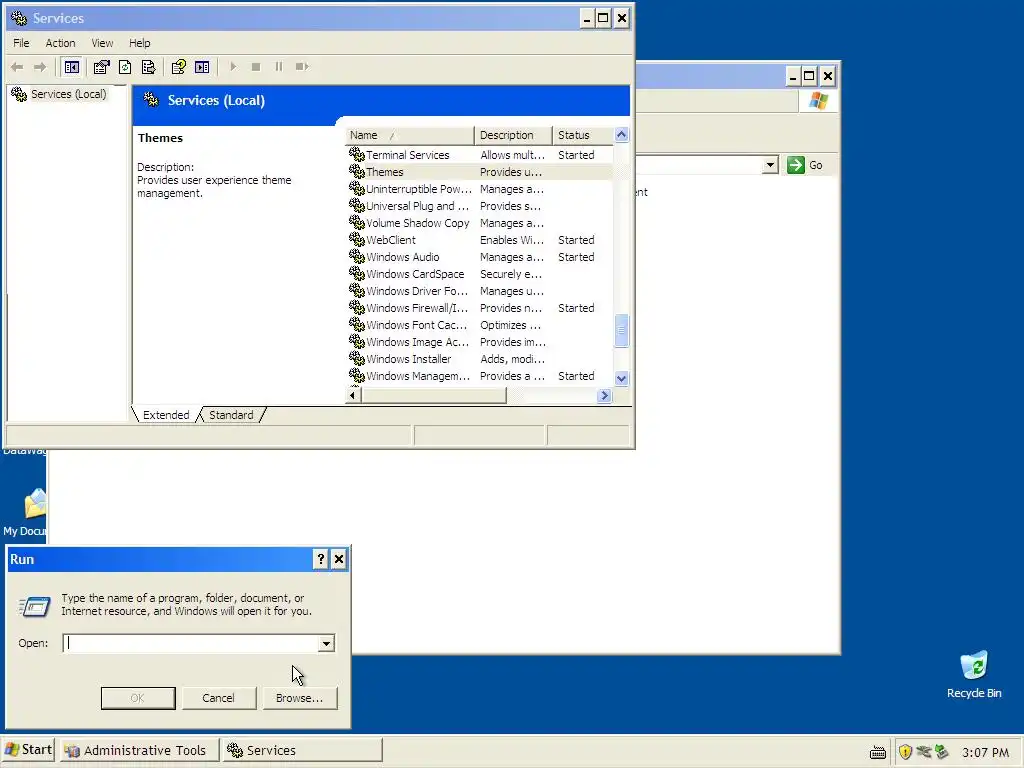Click Go button in background window
Viewport: 1024px width, 768px height.
(805, 165)
